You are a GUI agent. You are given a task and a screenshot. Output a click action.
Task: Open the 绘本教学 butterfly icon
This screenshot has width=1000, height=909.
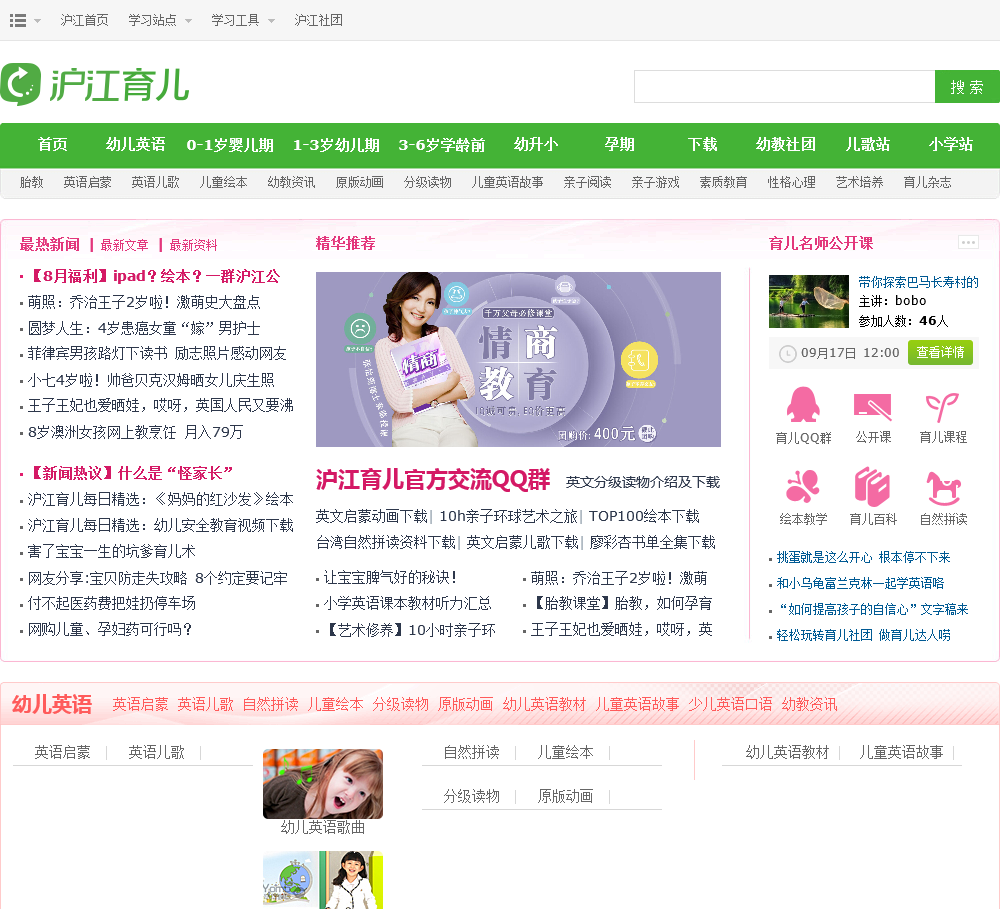803,487
